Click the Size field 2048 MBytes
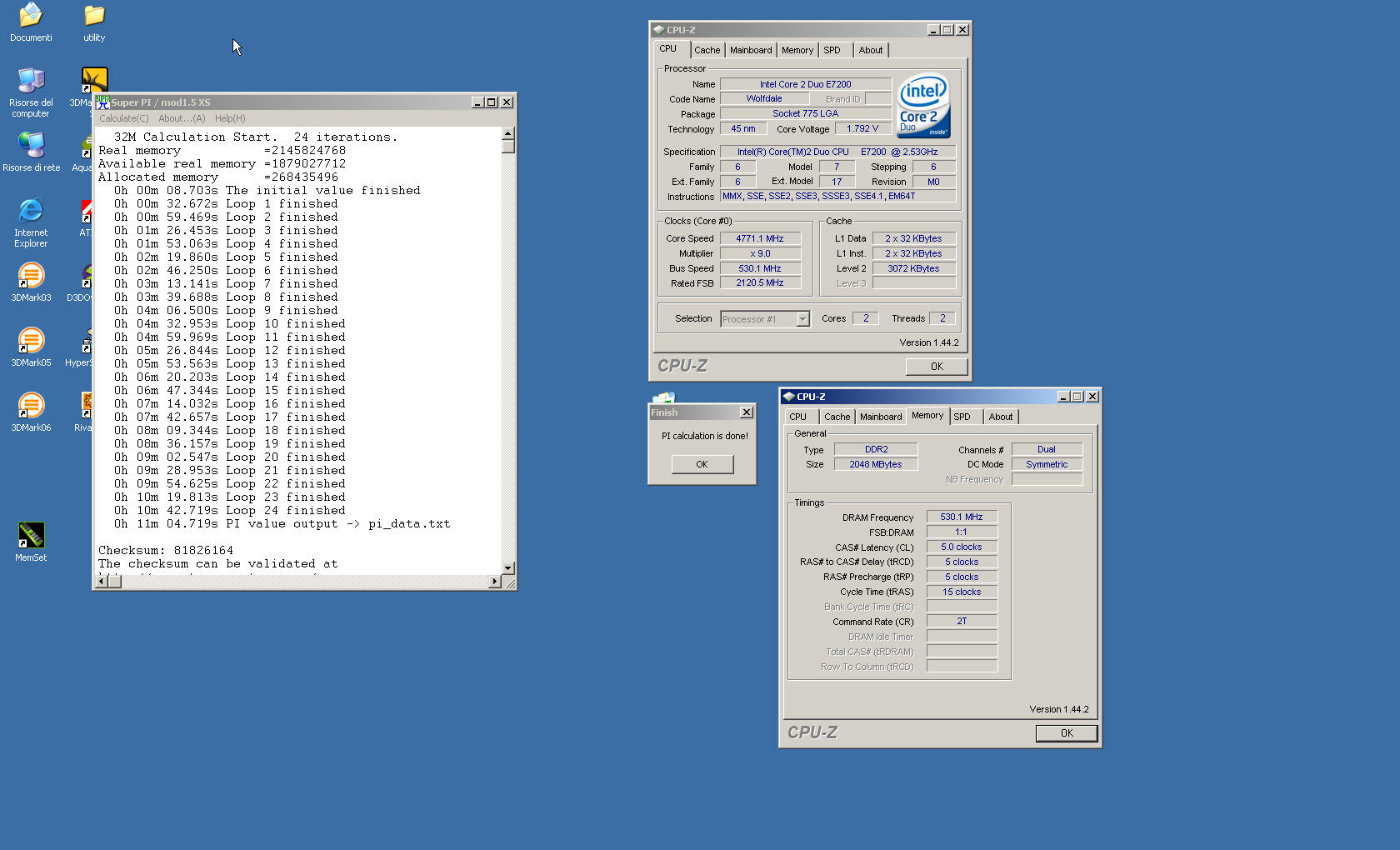 876,464
